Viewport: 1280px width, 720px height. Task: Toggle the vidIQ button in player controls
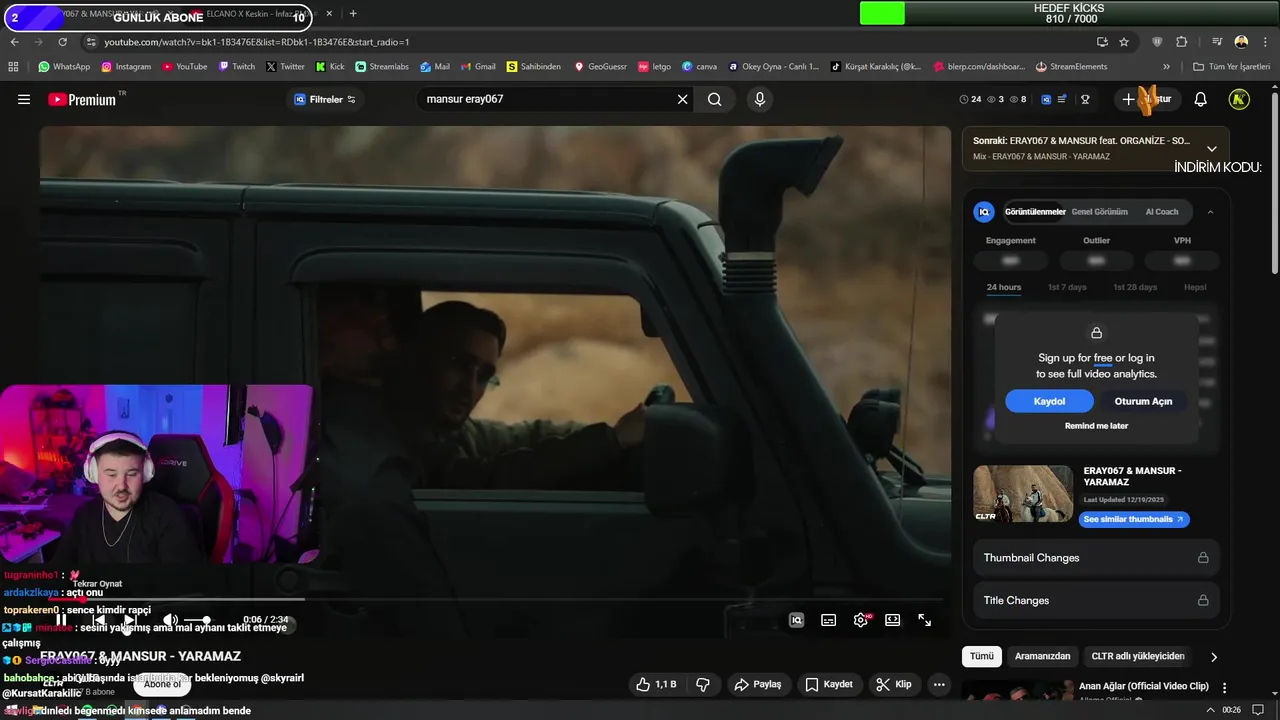click(x=797, y=620)
